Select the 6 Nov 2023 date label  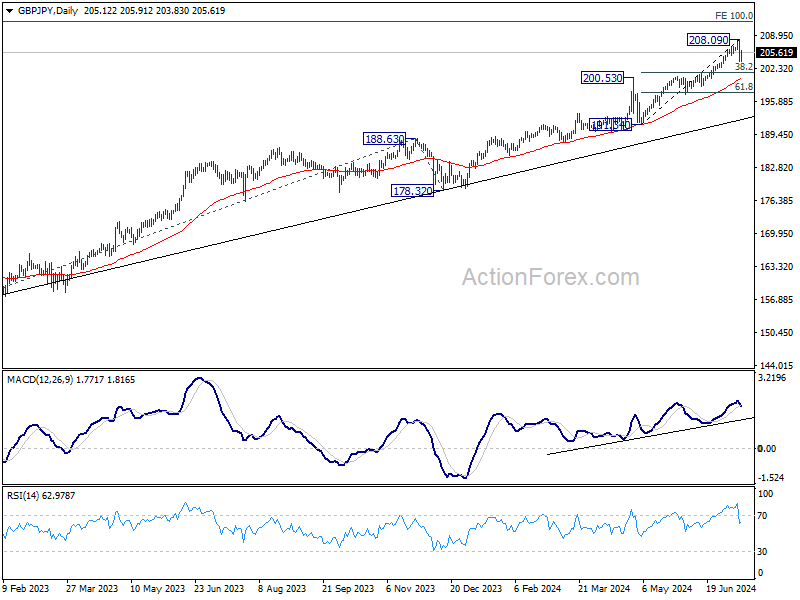(x=411, y=588)
